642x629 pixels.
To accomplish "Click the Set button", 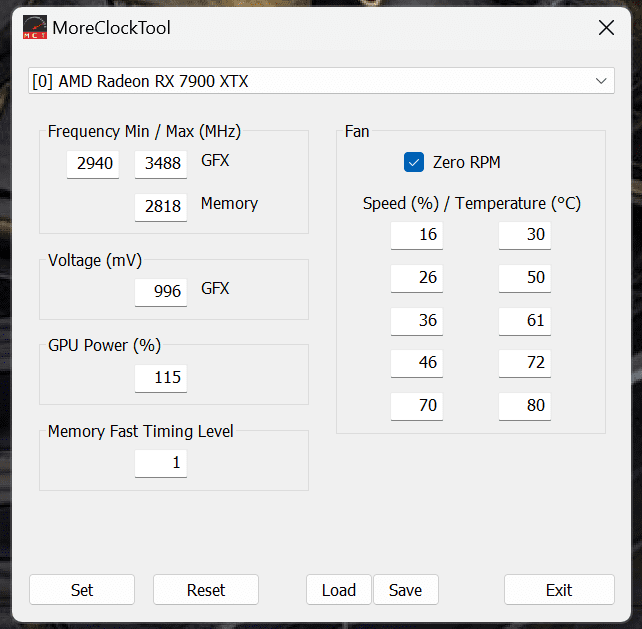I will click(x=82, y=590).
